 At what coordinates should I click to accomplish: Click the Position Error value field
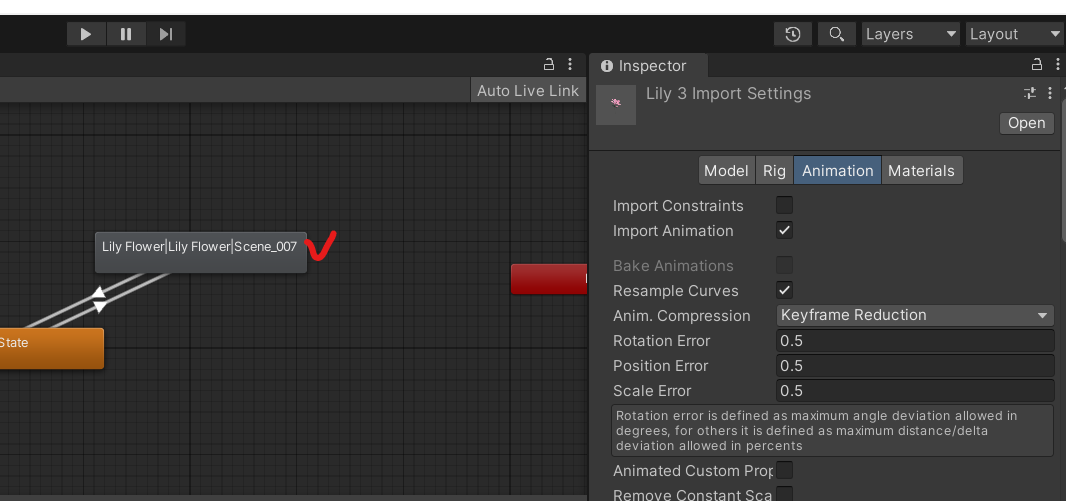point(915,366)
